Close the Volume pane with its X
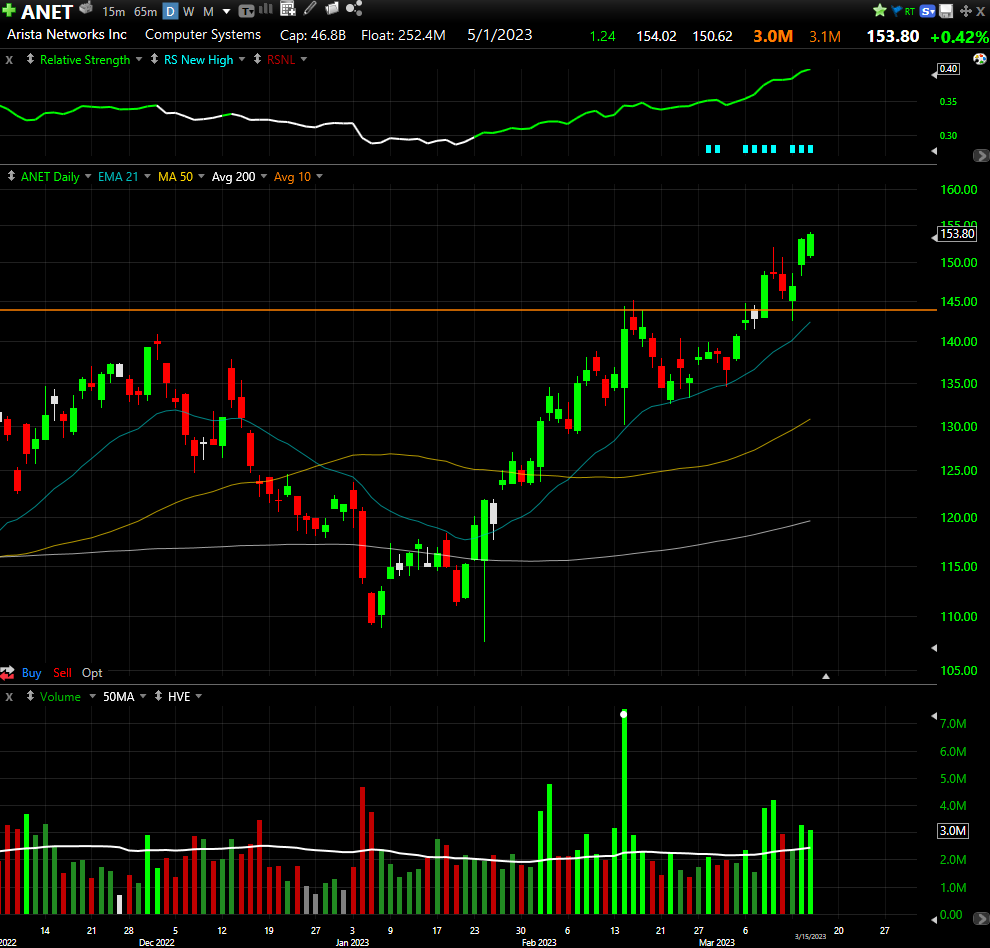 pos(9,697)
